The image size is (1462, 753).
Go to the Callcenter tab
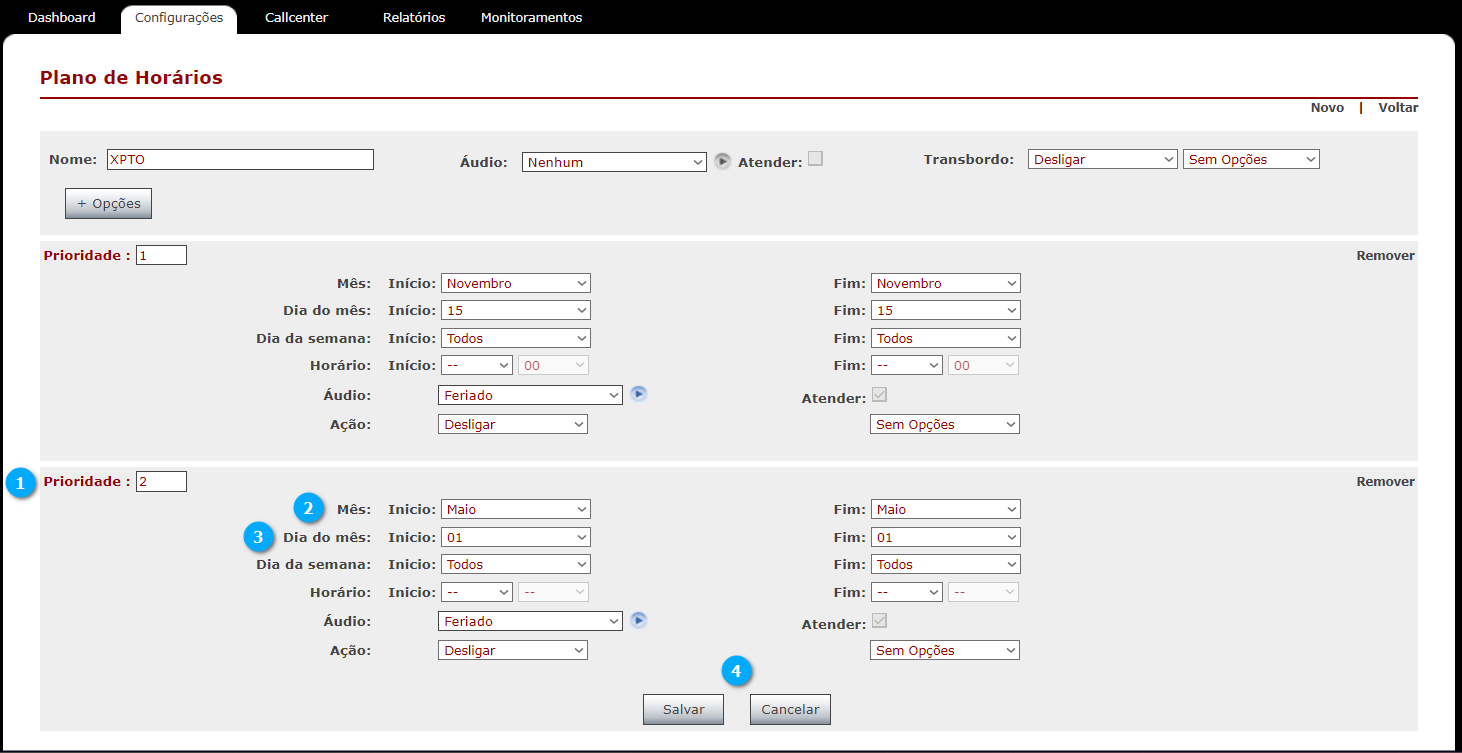297,17
